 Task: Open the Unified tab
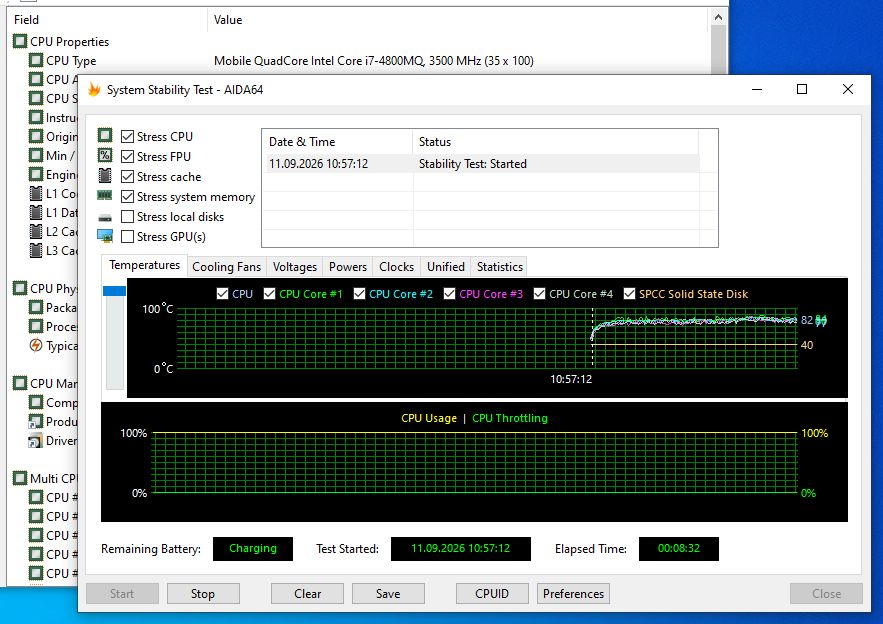click(445, 267)
